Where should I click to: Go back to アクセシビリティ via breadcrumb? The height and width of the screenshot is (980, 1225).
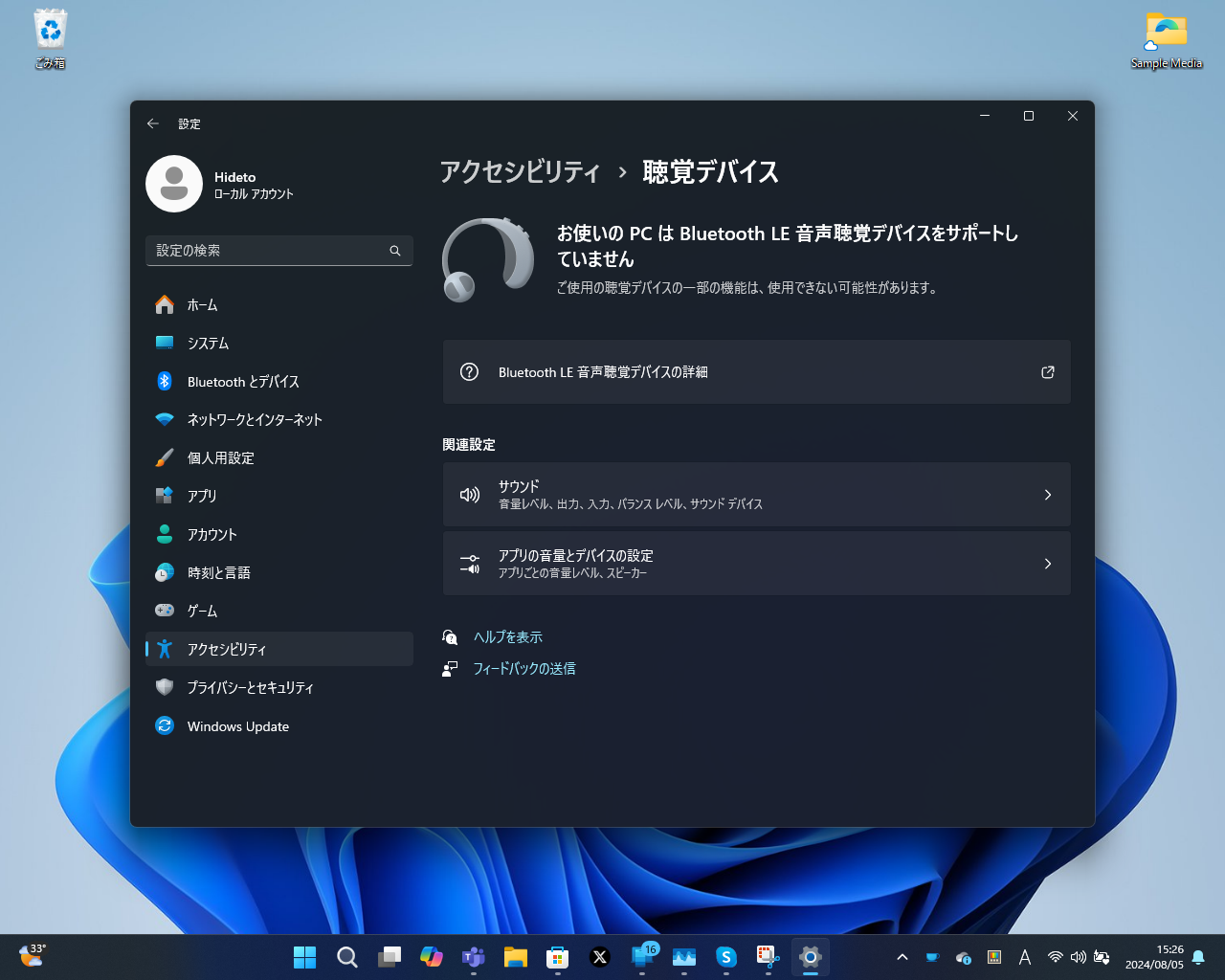point(520,173)
